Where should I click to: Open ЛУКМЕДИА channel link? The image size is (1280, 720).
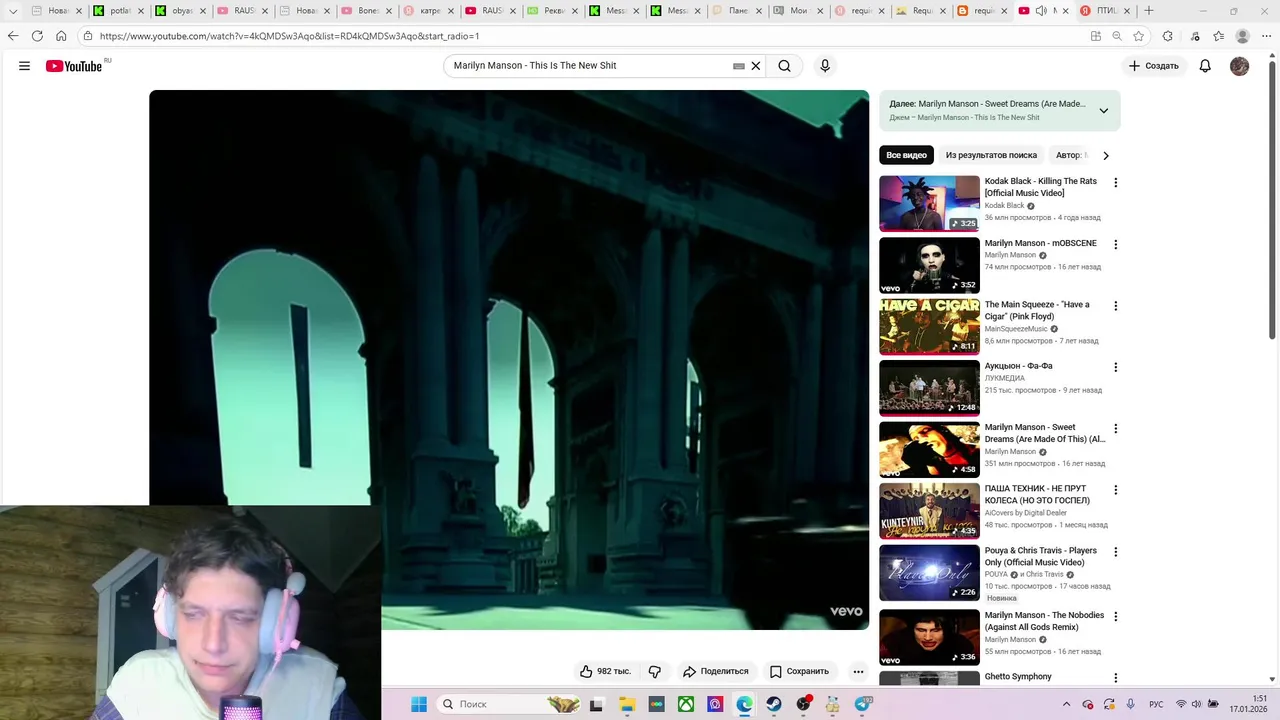coord(1004,378)
